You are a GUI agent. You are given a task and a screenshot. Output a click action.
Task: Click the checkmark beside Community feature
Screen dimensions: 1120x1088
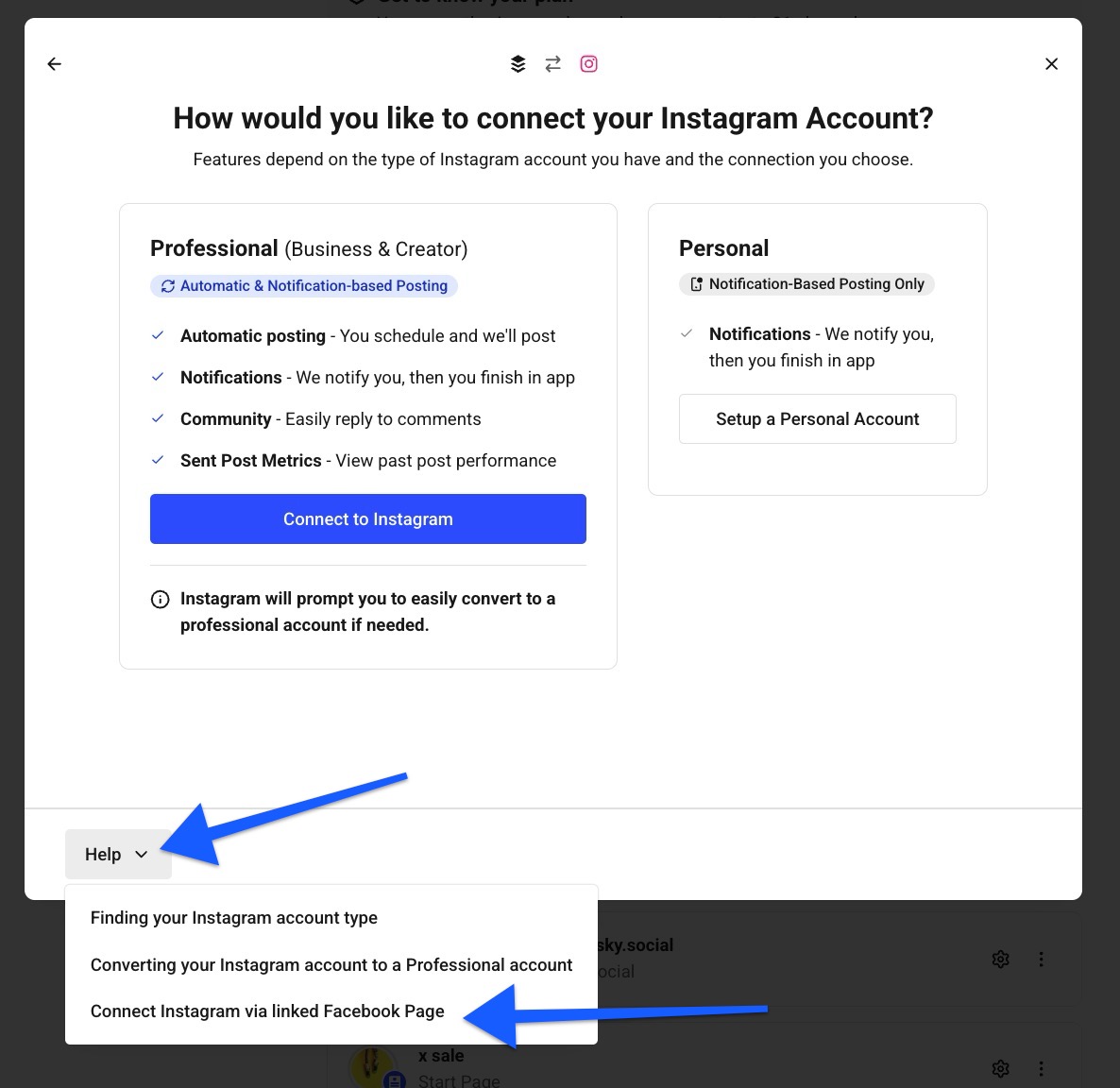pyautogui.click(x=157, y=418)
